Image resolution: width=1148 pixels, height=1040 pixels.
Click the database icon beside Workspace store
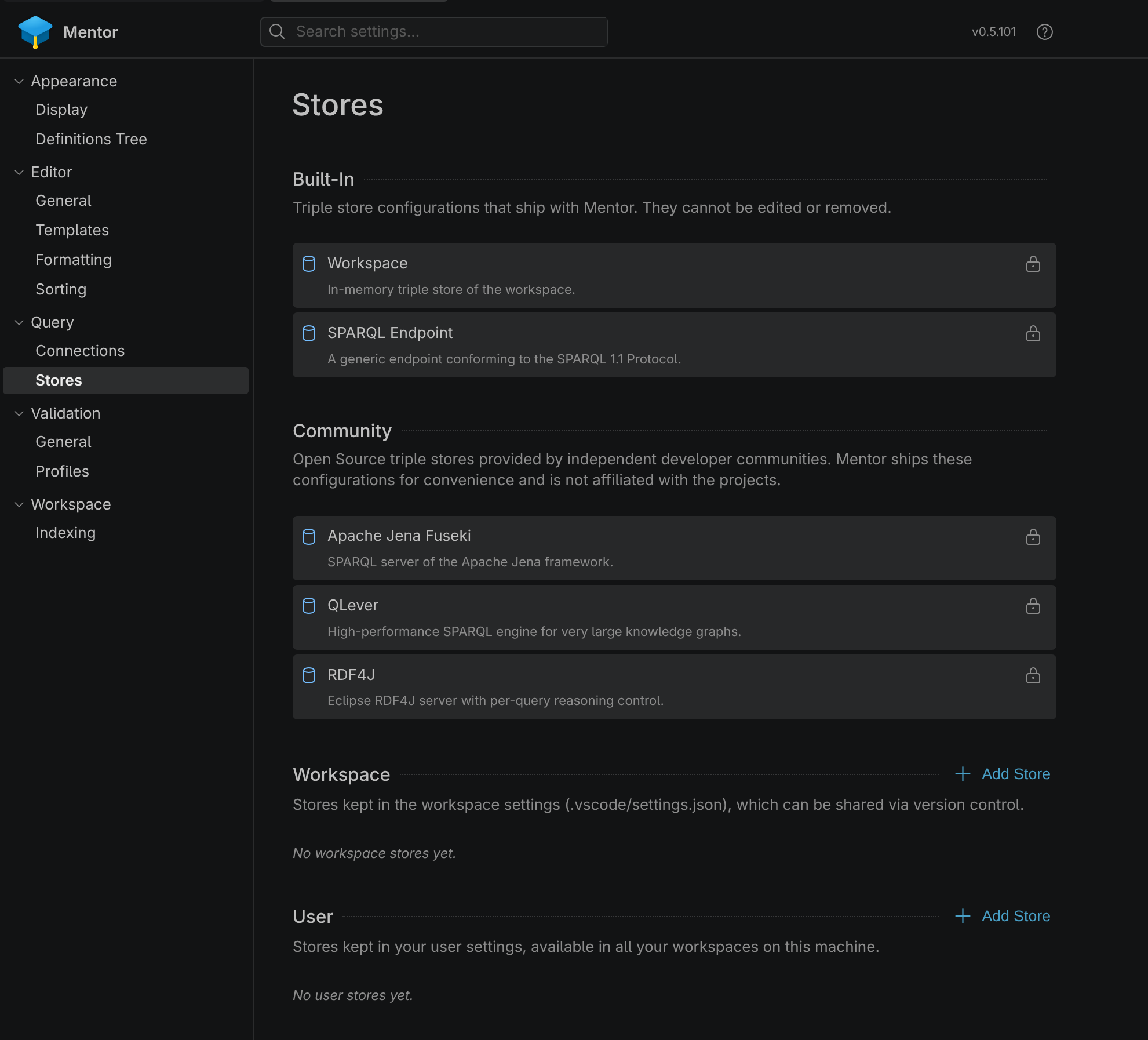tap(309, 264)
